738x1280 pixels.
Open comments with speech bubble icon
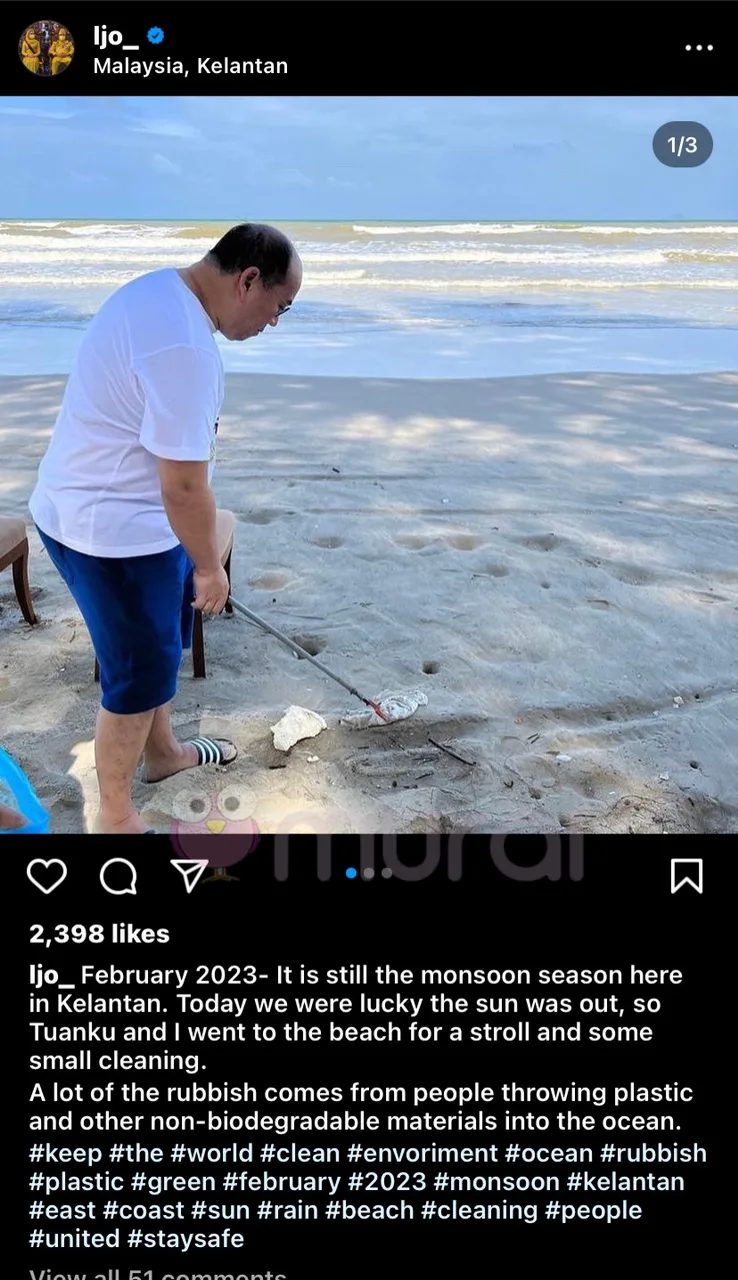[x=118, y=877]
